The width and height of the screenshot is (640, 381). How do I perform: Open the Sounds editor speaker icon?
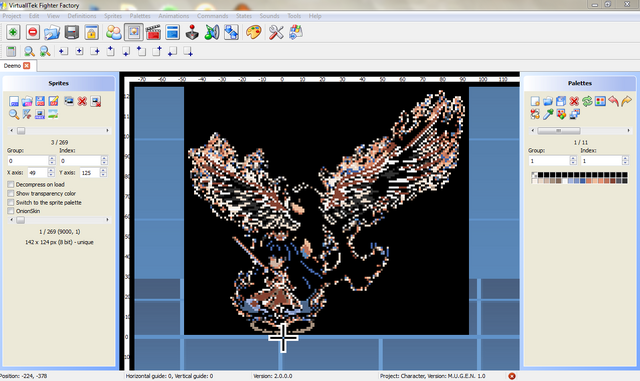click(x=212, y=32)
